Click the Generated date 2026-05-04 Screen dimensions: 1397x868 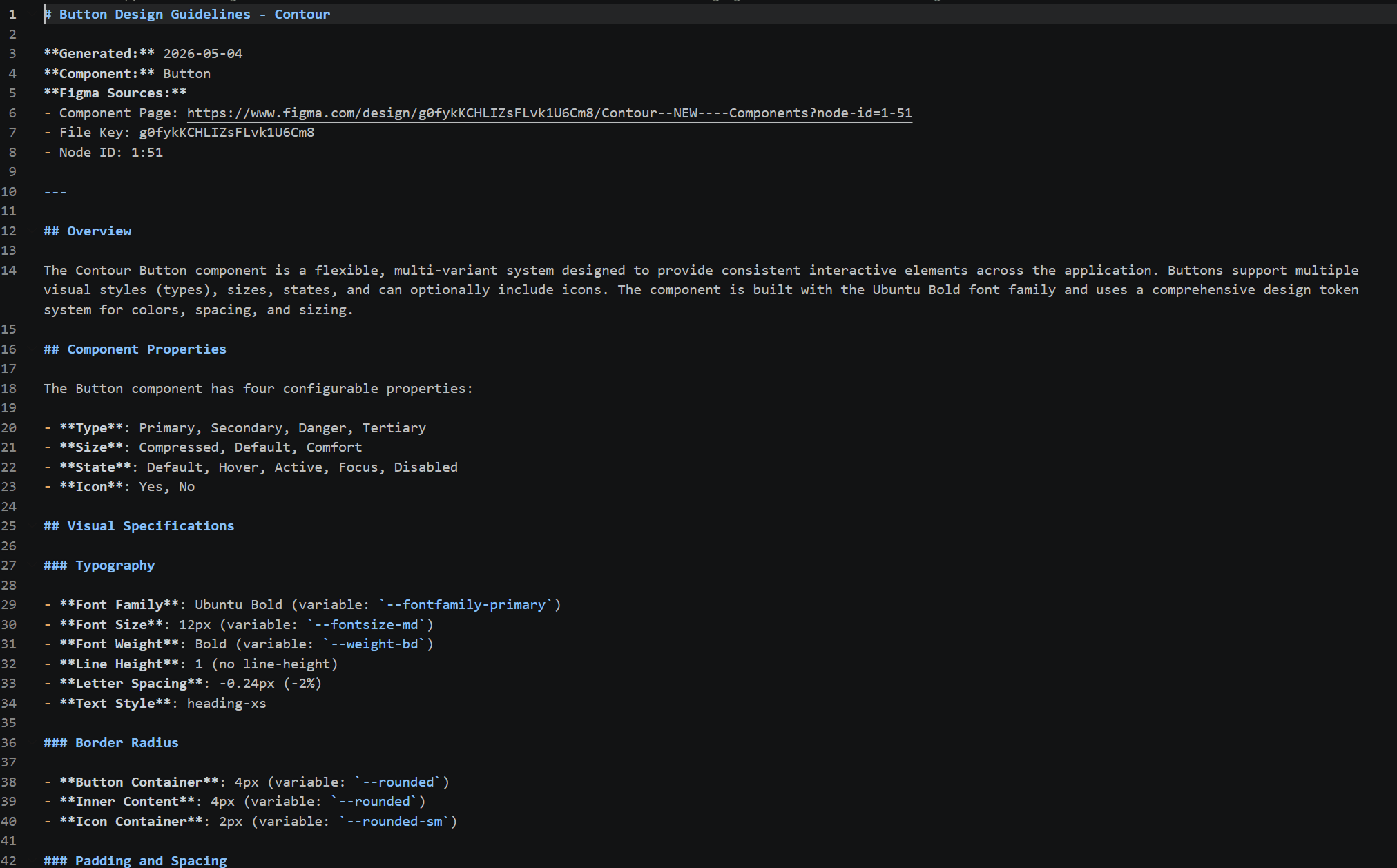203,54
